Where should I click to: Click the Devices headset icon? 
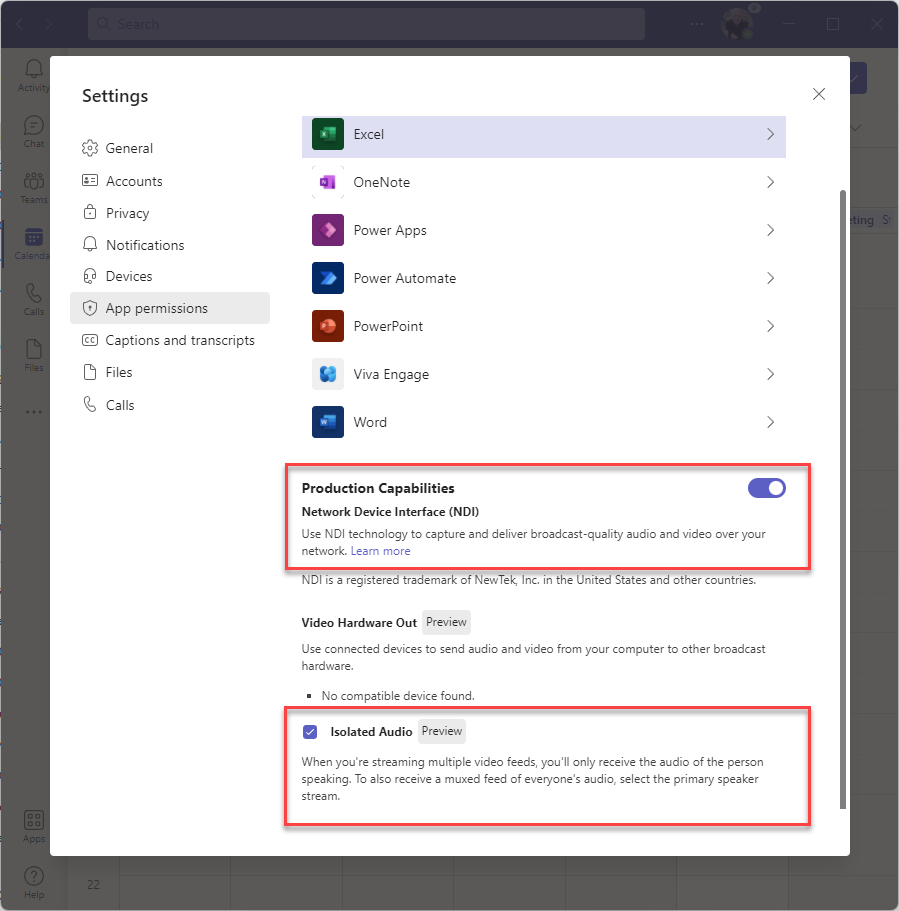click(89, 276)
